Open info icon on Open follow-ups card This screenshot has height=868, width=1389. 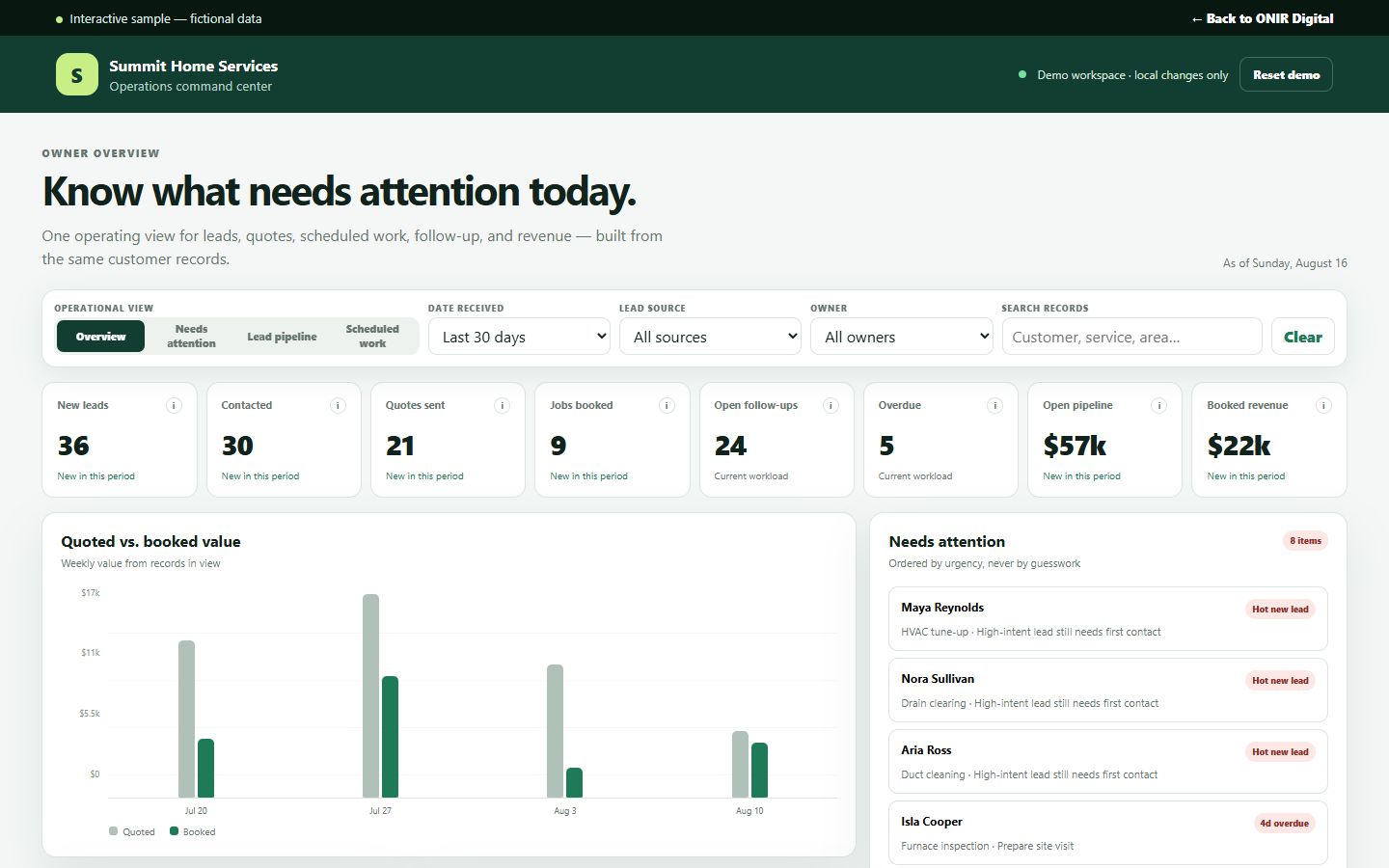(x=831, y=406)
